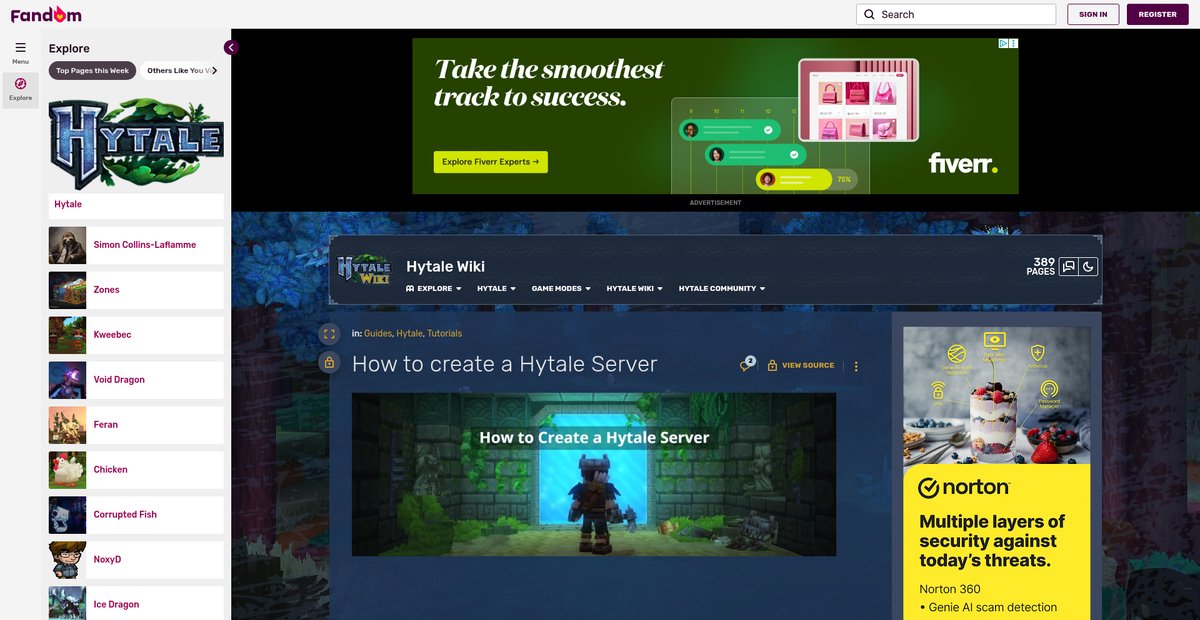Click the Norton advertisement banner
This screenshot has height=620, width=1200.
click(x=997, y=473)
